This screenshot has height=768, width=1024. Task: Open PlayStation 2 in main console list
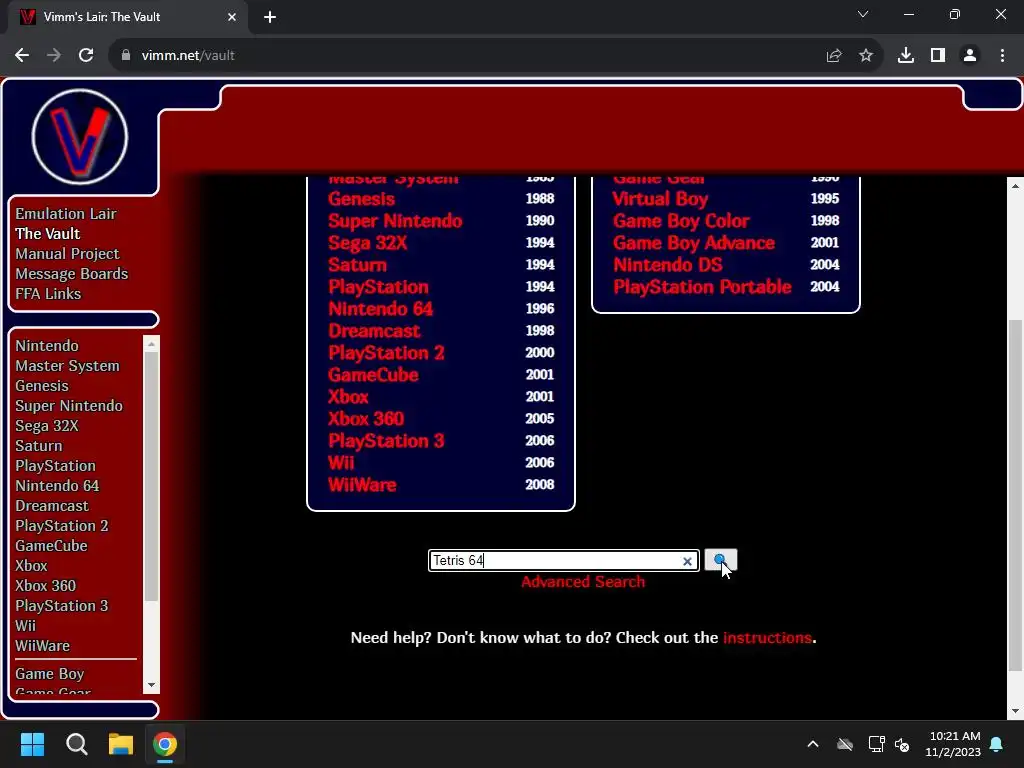(386, 353)
